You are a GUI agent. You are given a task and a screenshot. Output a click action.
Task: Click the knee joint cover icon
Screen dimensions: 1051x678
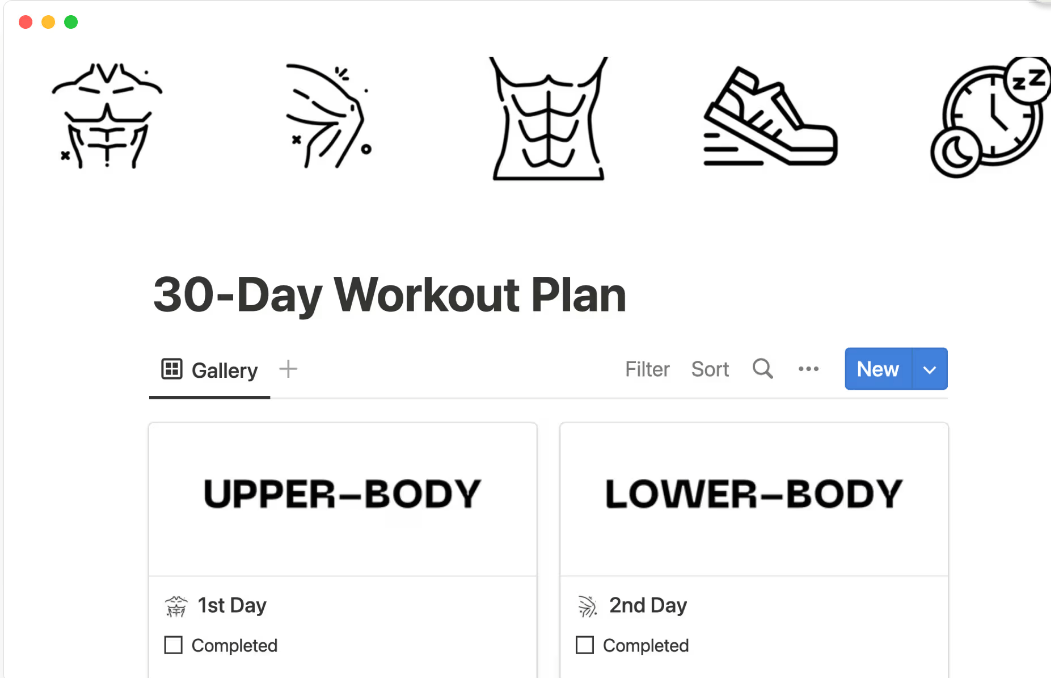328,115
